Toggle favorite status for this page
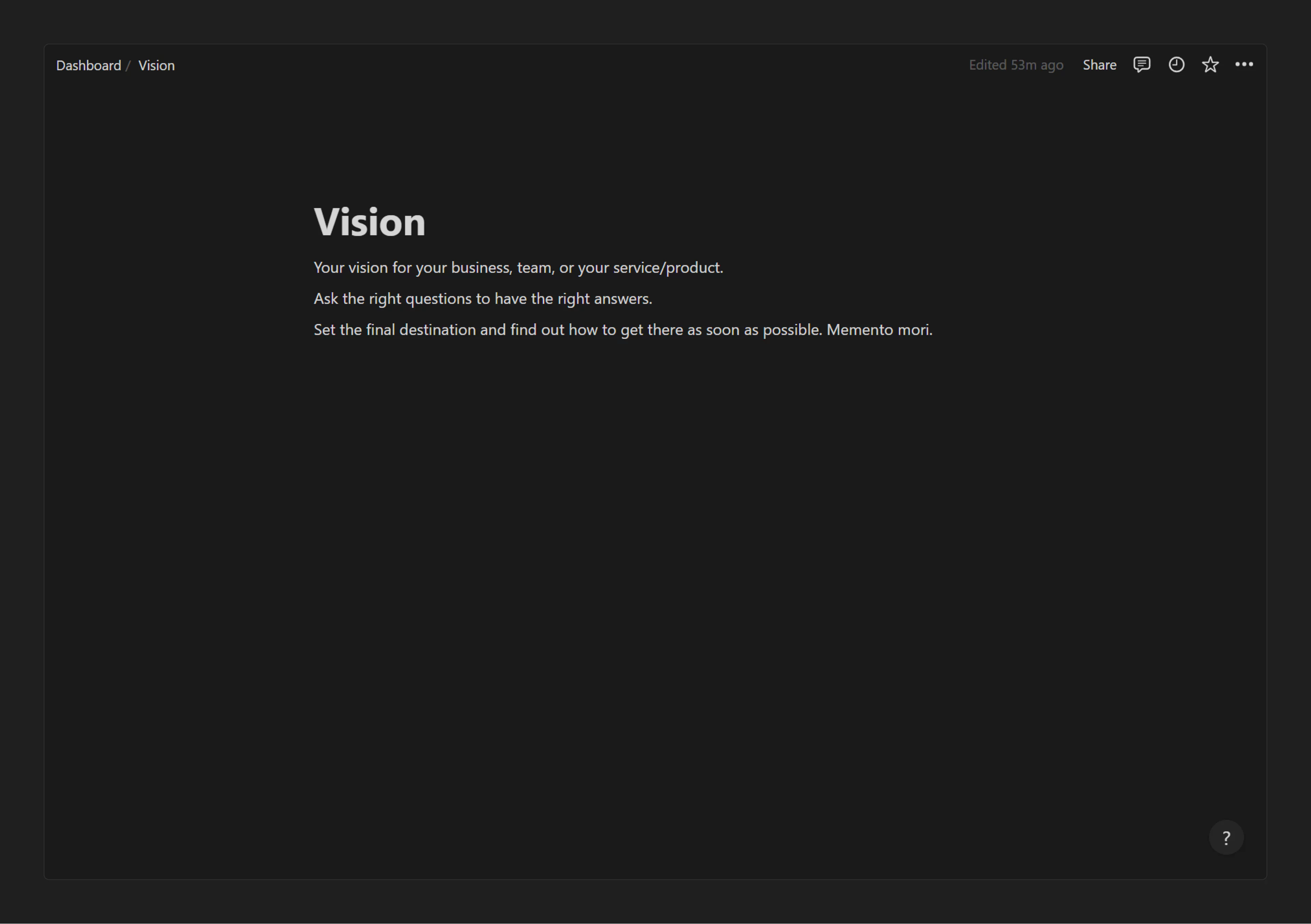This screenshot has height=924, width=1311. [x=1209, y=65]
